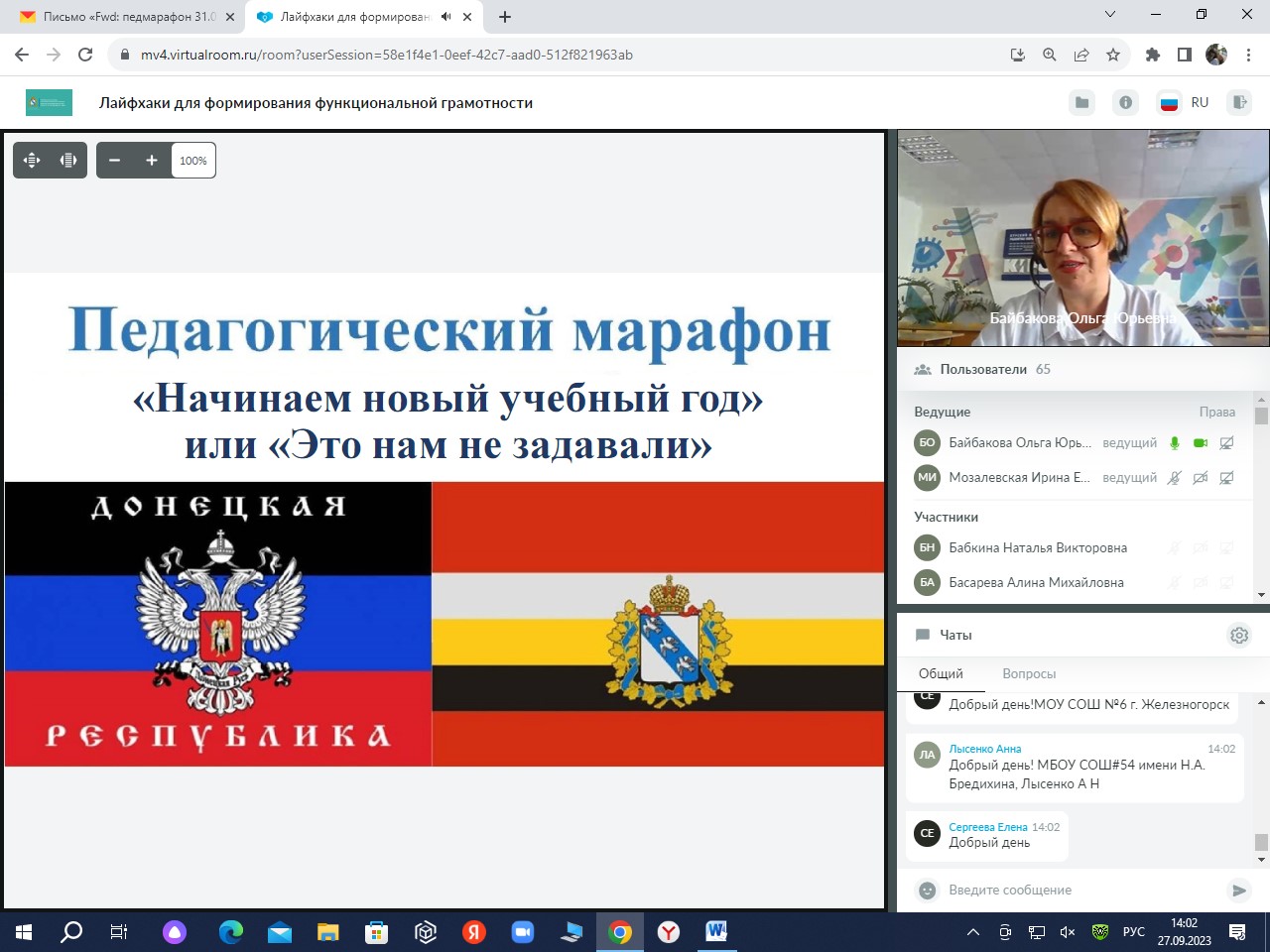
Task: Switch to the Письмо Fwd педмарафон browser tab
Action: [x=124, y=17]
